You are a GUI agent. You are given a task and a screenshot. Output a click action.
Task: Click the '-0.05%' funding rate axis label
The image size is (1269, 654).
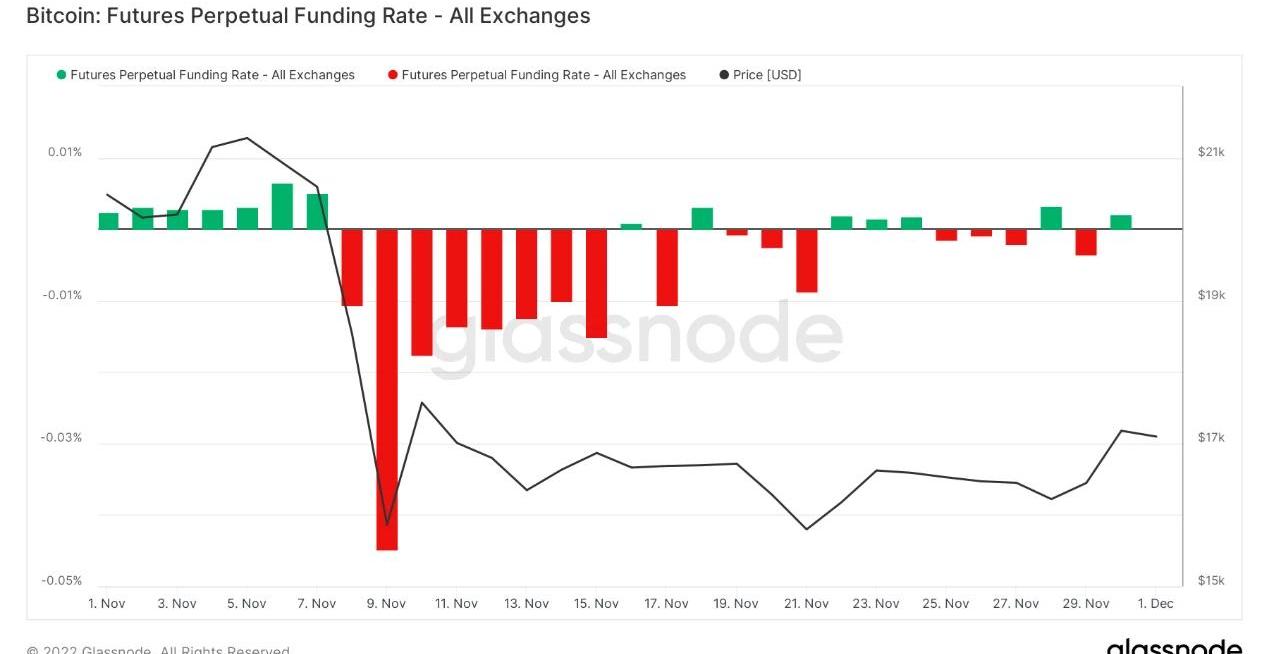point(61,581)
